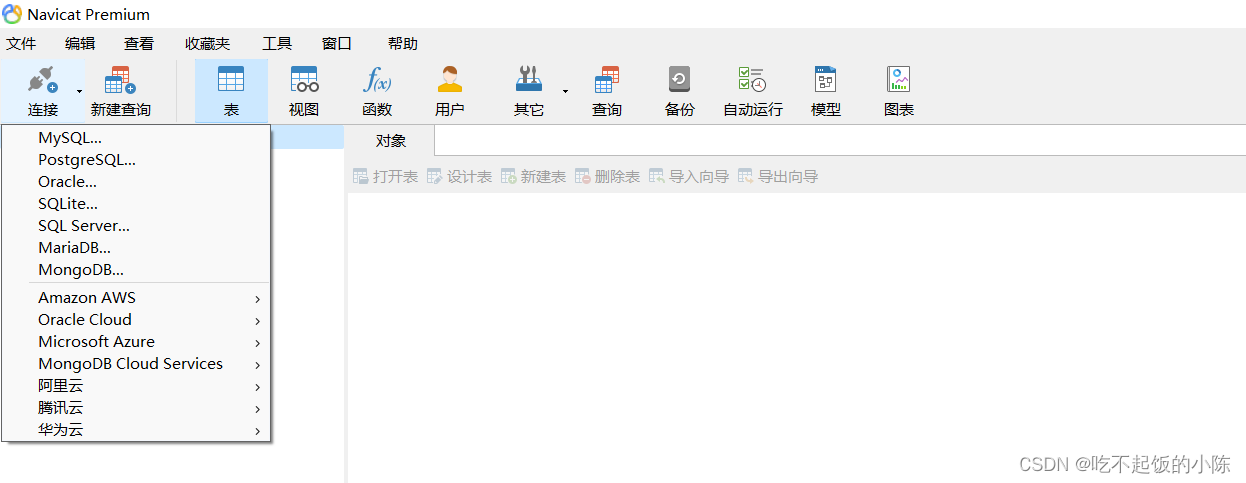Choose PostgreSQL... connection type
The width and height of the screenshot is (1246, 483).
136,159
